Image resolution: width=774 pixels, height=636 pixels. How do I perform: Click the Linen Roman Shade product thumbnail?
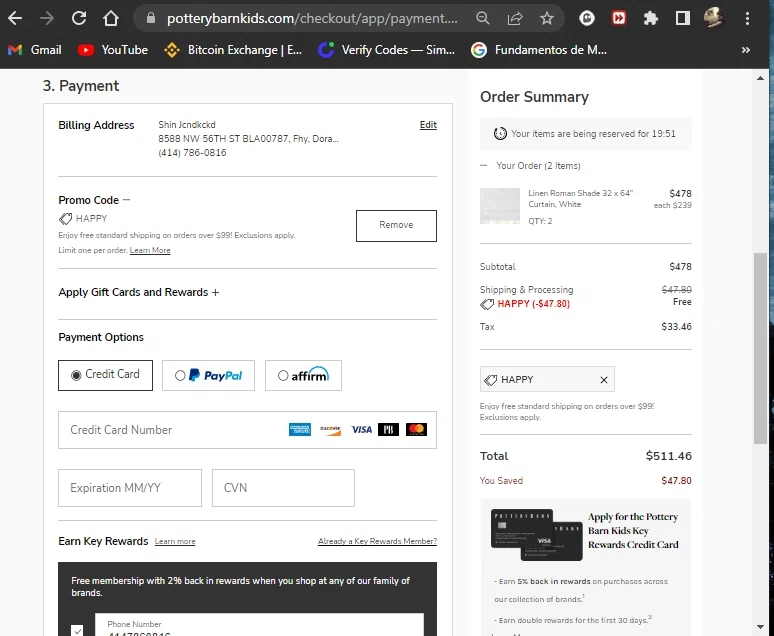500,206
